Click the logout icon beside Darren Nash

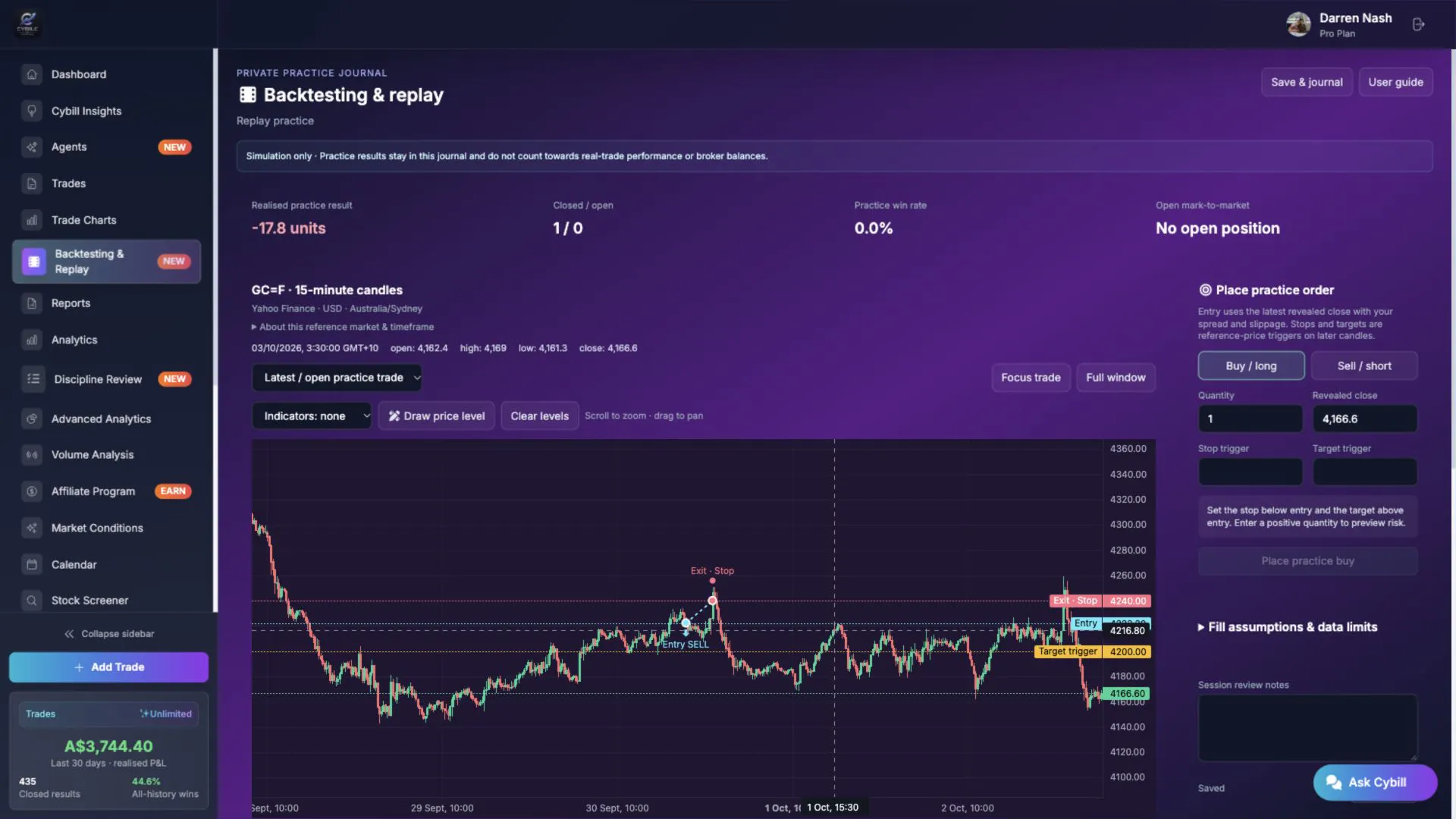point(1419,24)
